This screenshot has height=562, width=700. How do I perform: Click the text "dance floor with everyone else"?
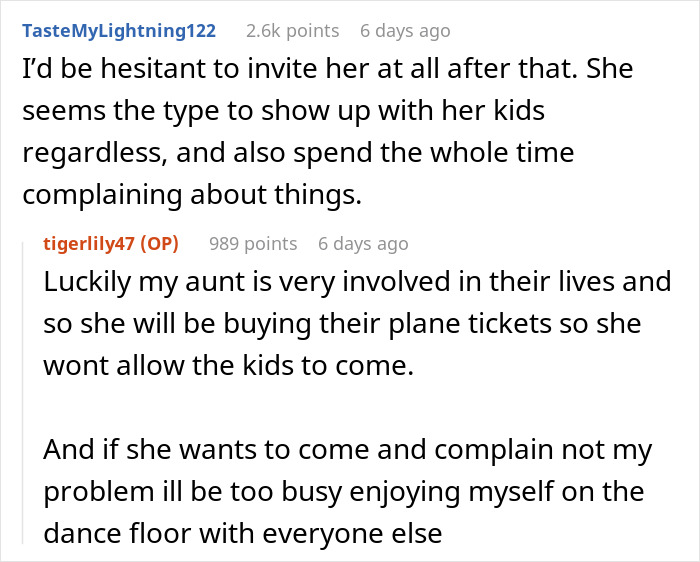[243, 533]
